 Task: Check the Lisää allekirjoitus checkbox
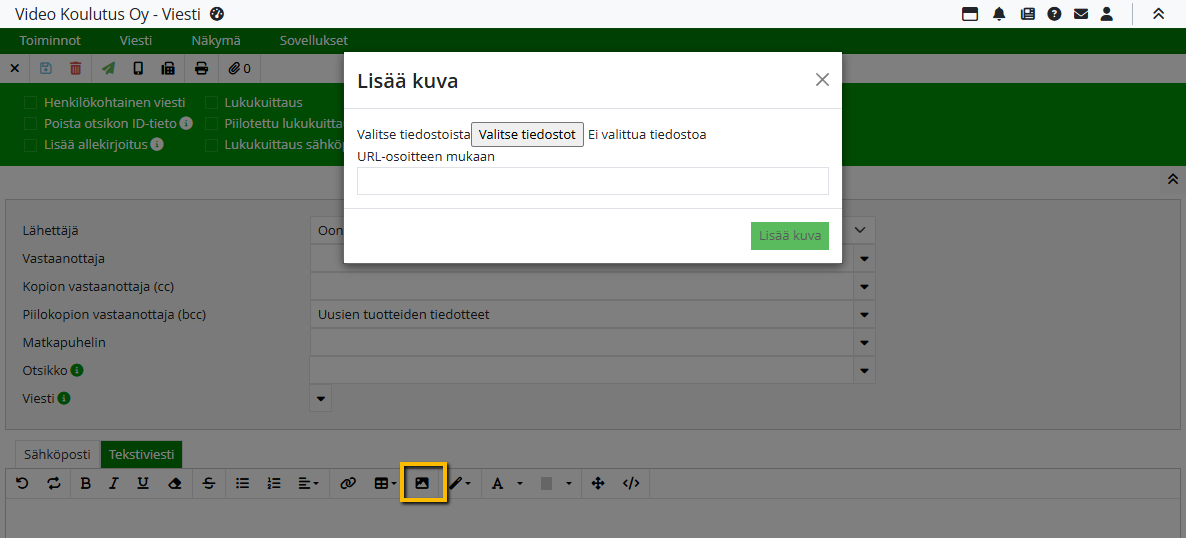pos(31,144)
